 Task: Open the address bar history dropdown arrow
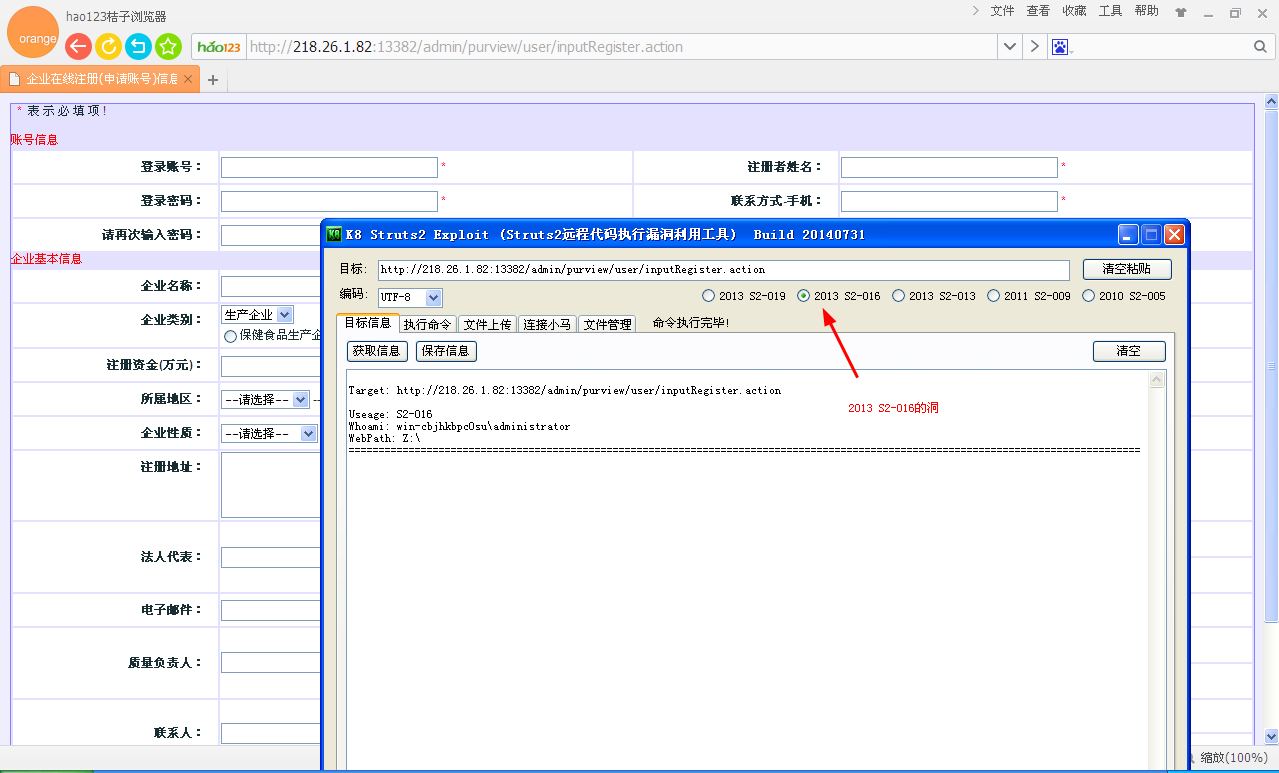click(x=1010, y=47)
